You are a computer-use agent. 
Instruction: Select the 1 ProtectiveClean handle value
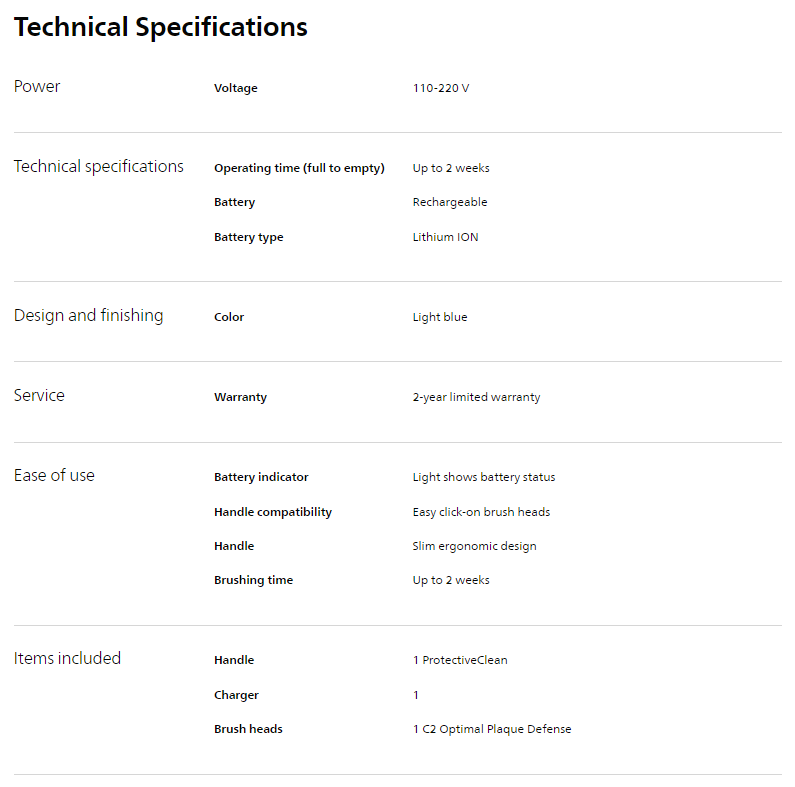(x=460, y=660)
